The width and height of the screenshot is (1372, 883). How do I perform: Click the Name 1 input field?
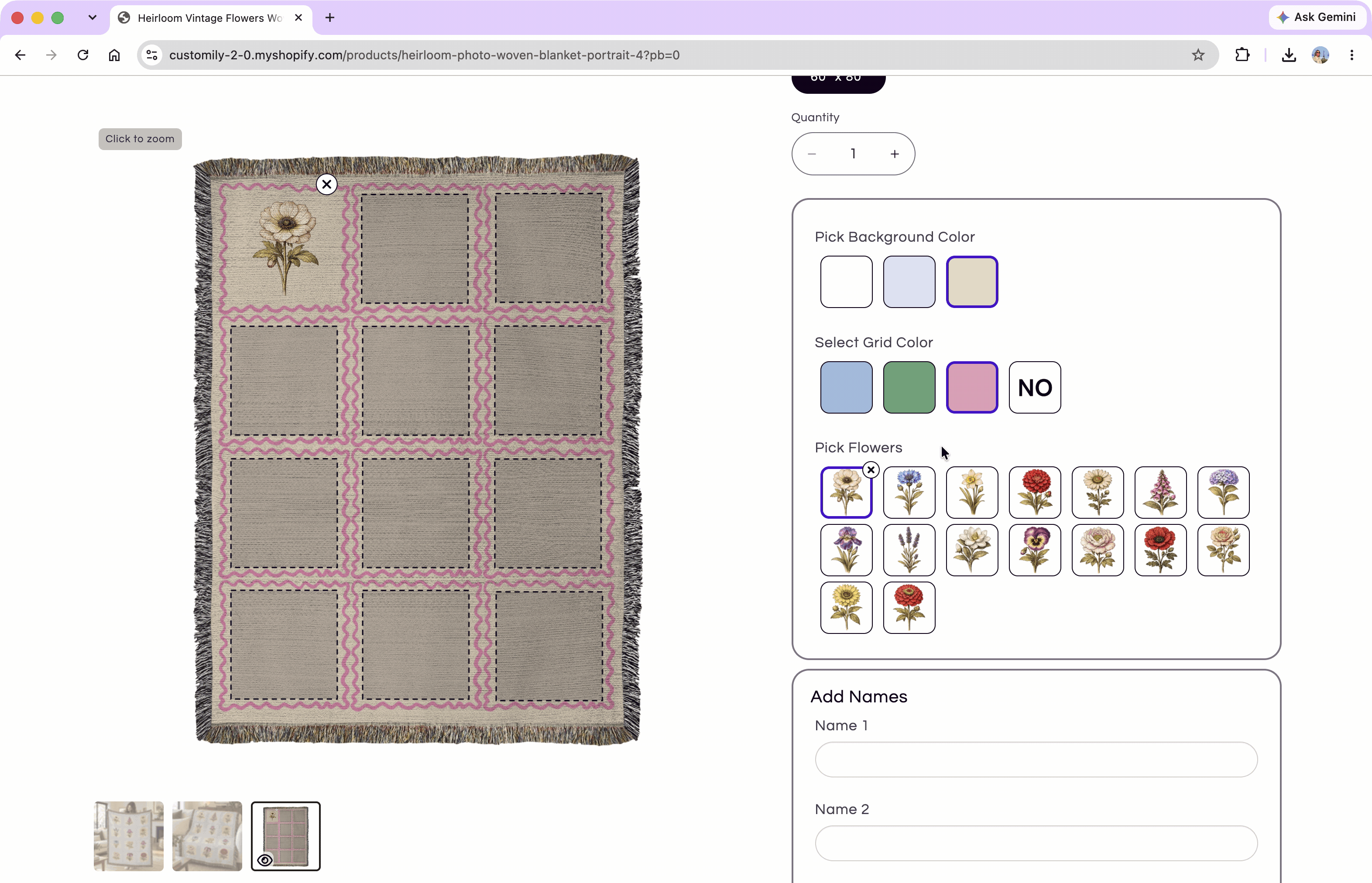1036,760
